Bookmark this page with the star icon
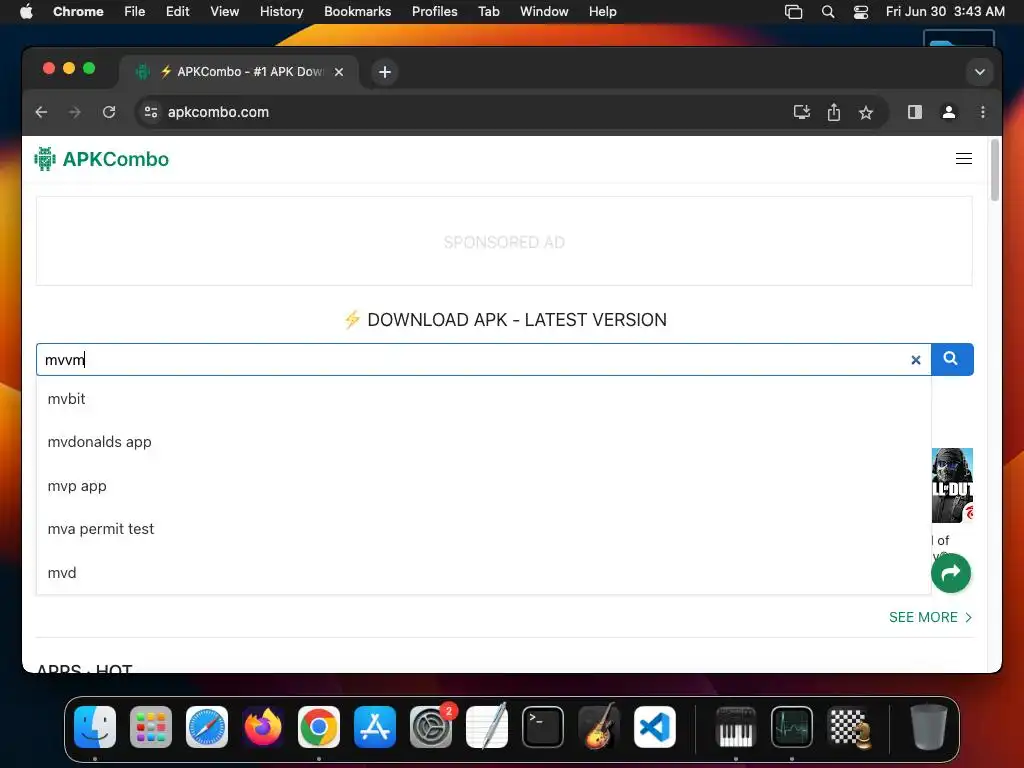This screenshot has height=768, width=1024. point(866,112)
